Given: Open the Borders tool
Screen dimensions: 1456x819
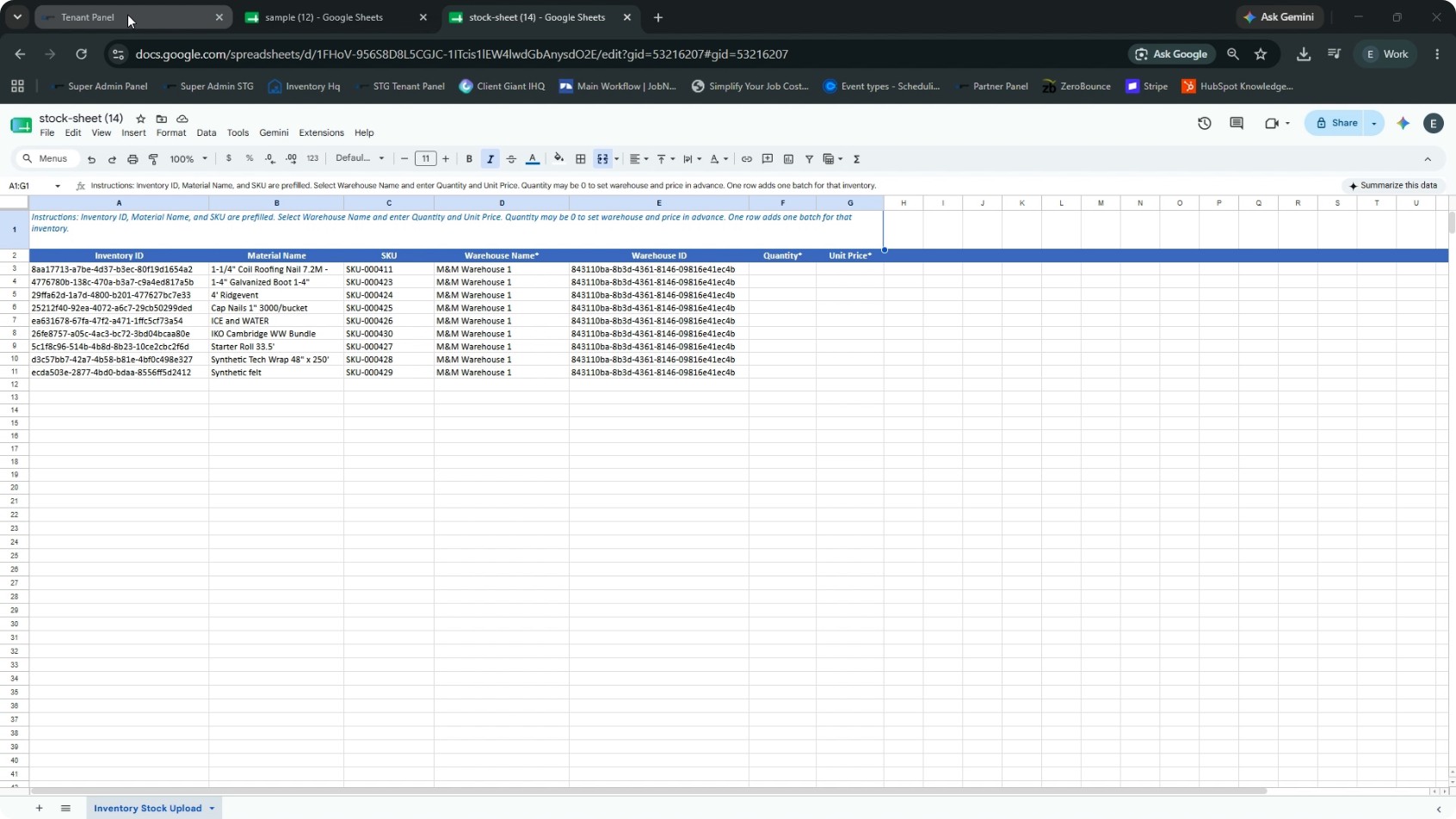Looking at the screenshot, I should [x=581, y=159].
